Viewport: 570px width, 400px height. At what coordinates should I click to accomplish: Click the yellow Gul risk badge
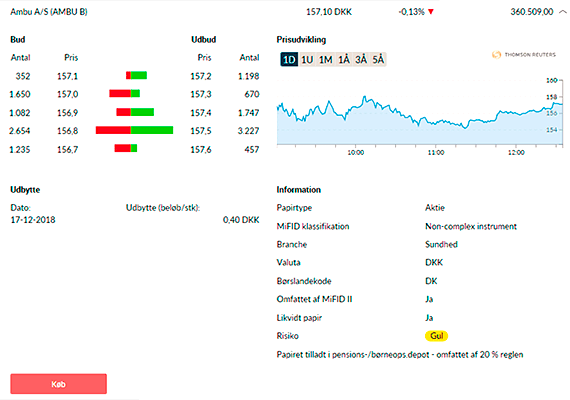436,336
